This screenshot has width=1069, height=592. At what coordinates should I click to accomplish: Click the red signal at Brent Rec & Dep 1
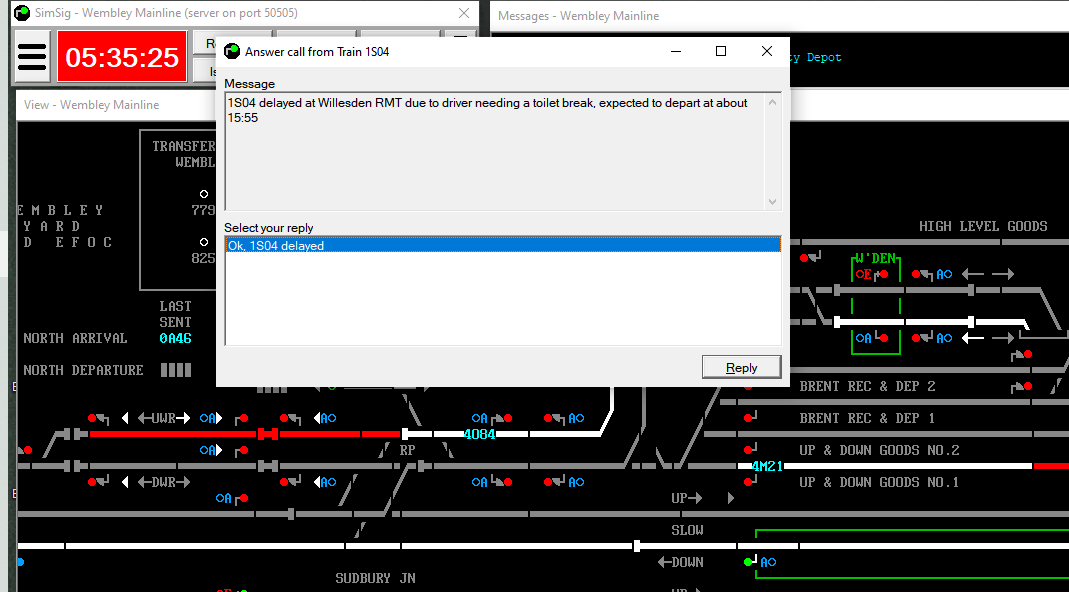(750, 417)
